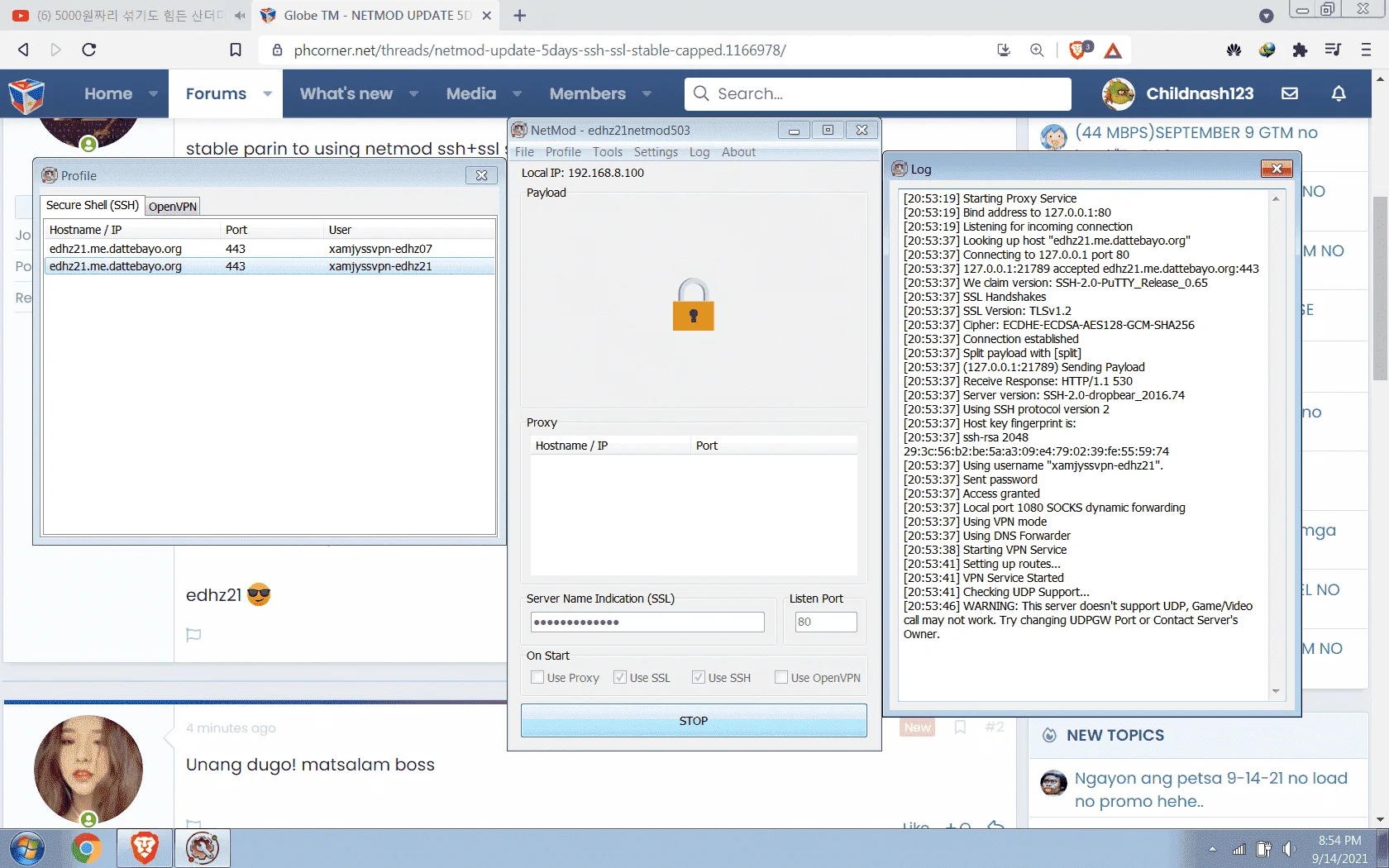
Task: Open the Brave Shields lion icon
Action: click(x=1078, y=50)
